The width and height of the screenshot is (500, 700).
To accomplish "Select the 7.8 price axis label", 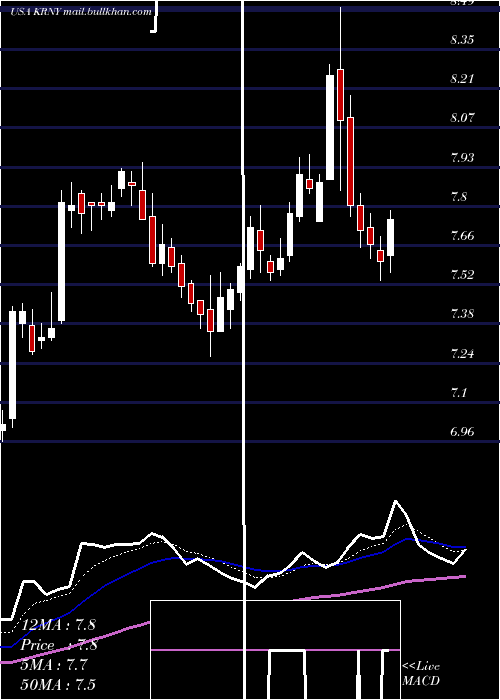I will point(458,196).
